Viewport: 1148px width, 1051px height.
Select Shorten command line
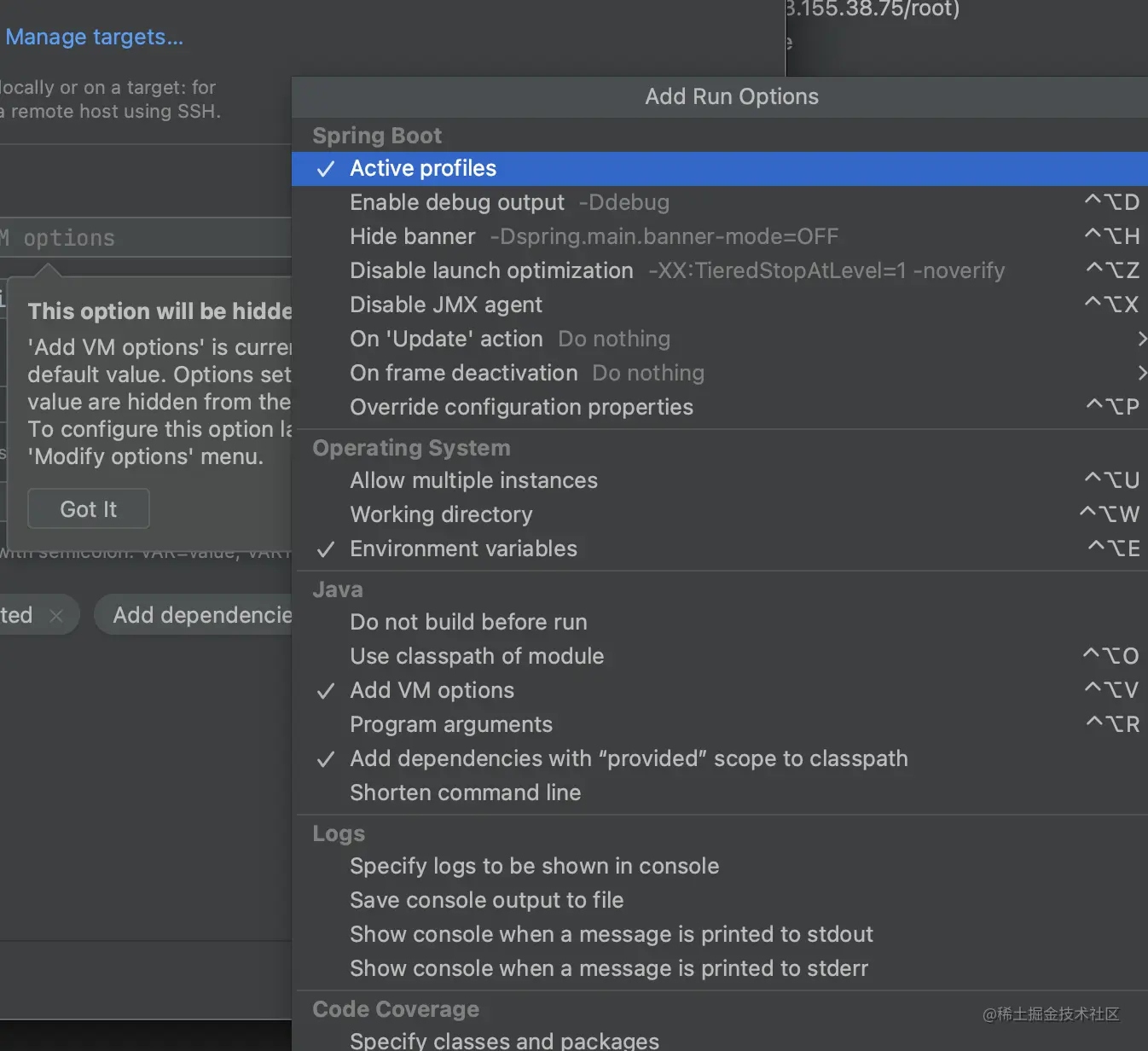[720, 793]
